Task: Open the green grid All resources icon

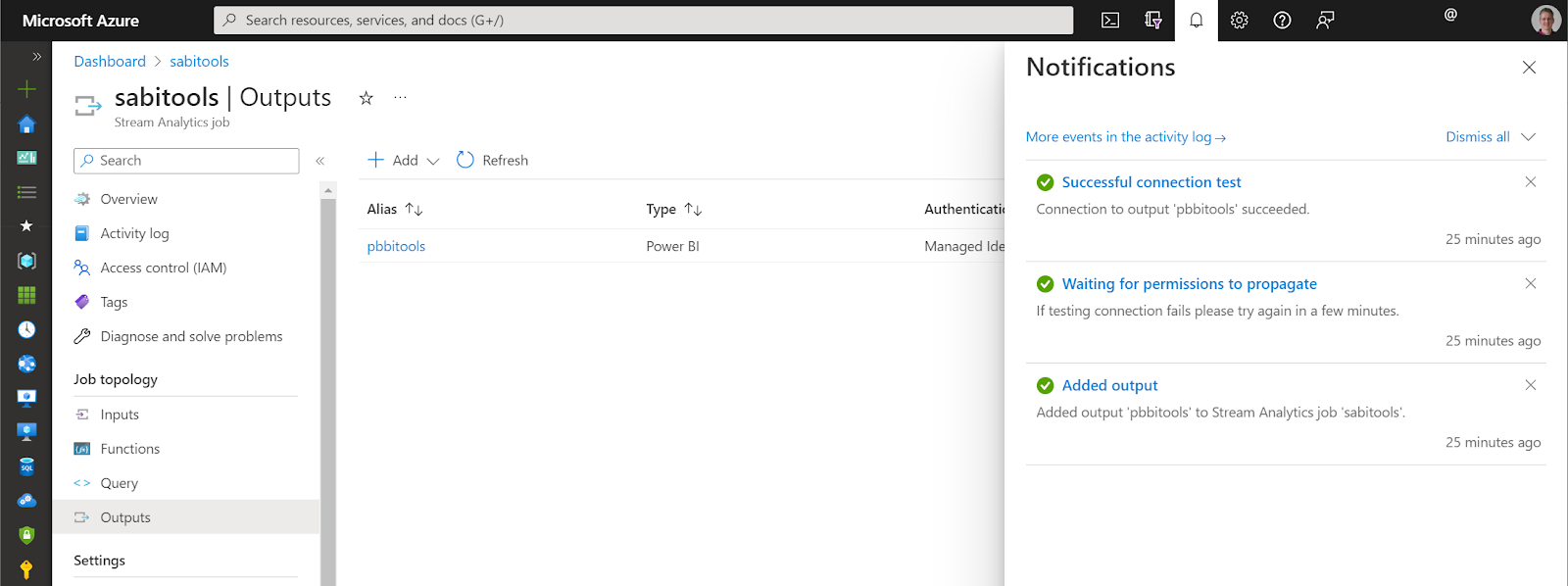Action: 26,295
